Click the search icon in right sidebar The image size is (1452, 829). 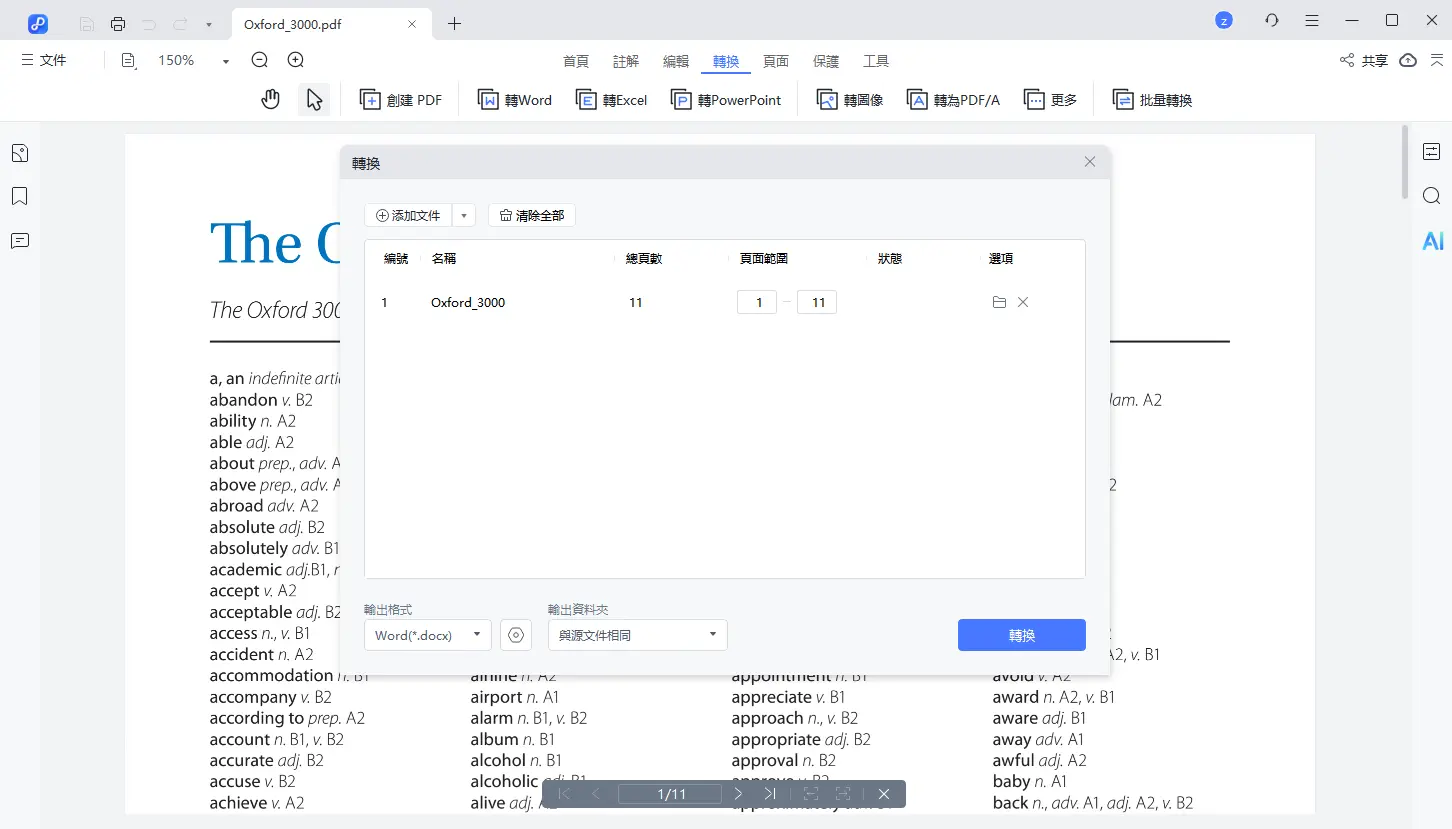point(1432,195)
